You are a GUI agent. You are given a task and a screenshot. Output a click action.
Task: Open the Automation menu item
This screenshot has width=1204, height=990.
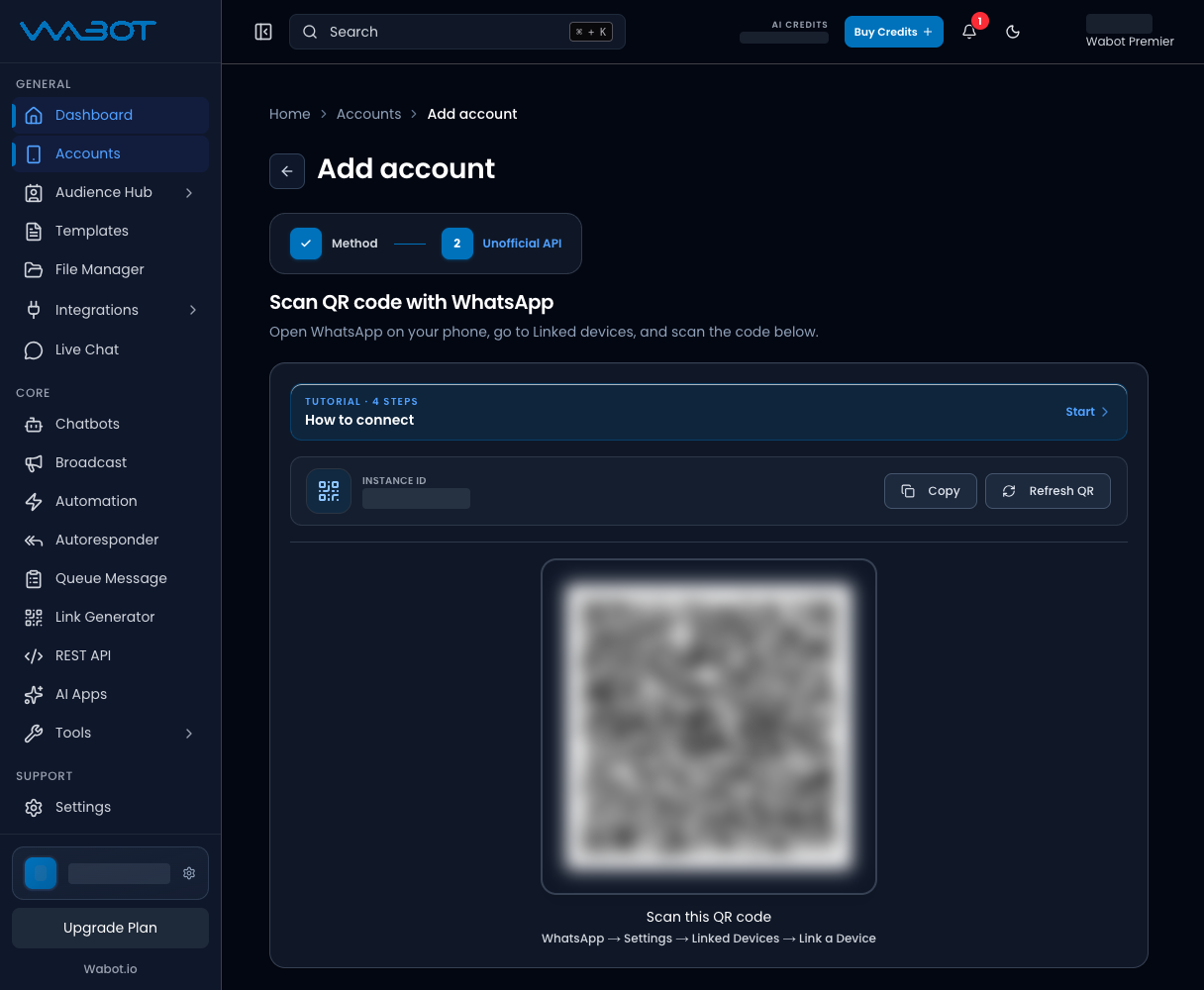pos(111,501)
